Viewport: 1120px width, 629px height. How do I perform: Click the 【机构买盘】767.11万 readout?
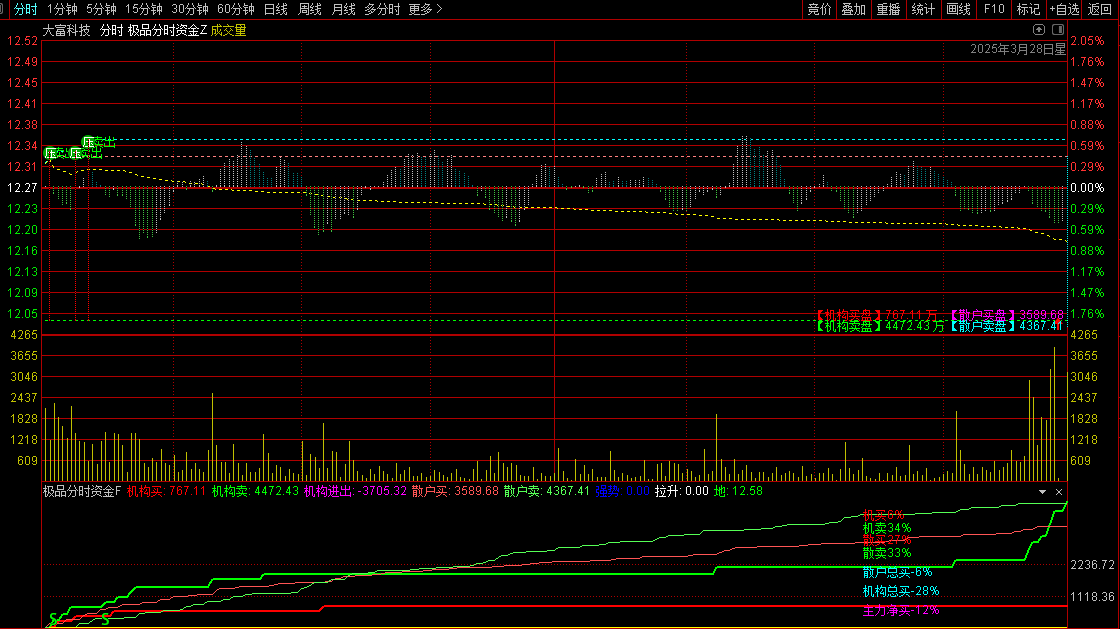coord(876,315)
